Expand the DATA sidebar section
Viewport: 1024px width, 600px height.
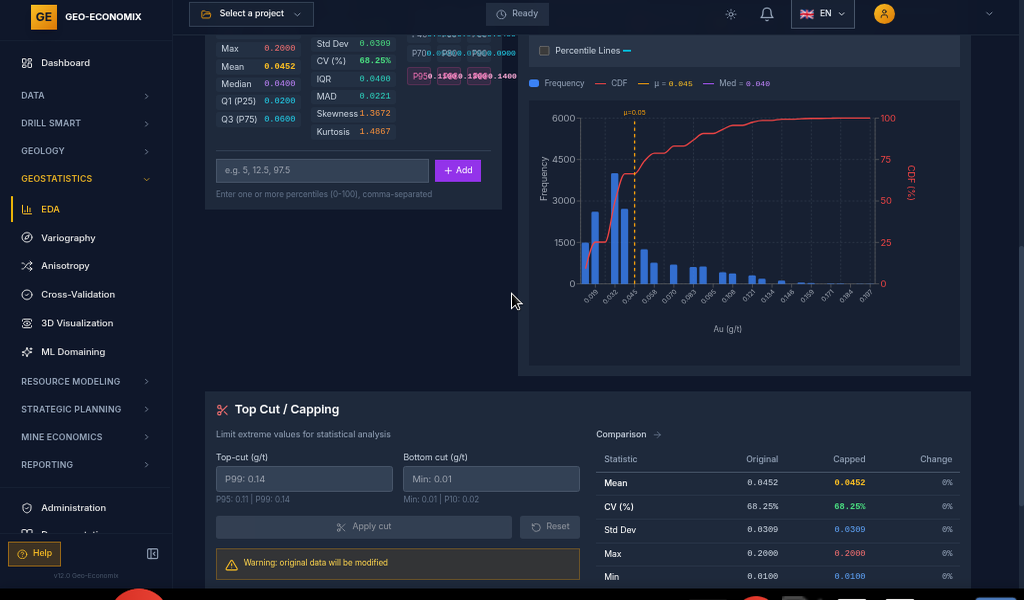pyautogui.click(x=85, y=96)
